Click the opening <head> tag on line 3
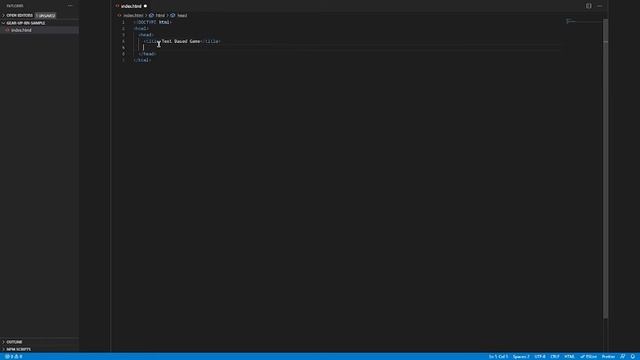 pyautogui.click(x=146, y=35)
